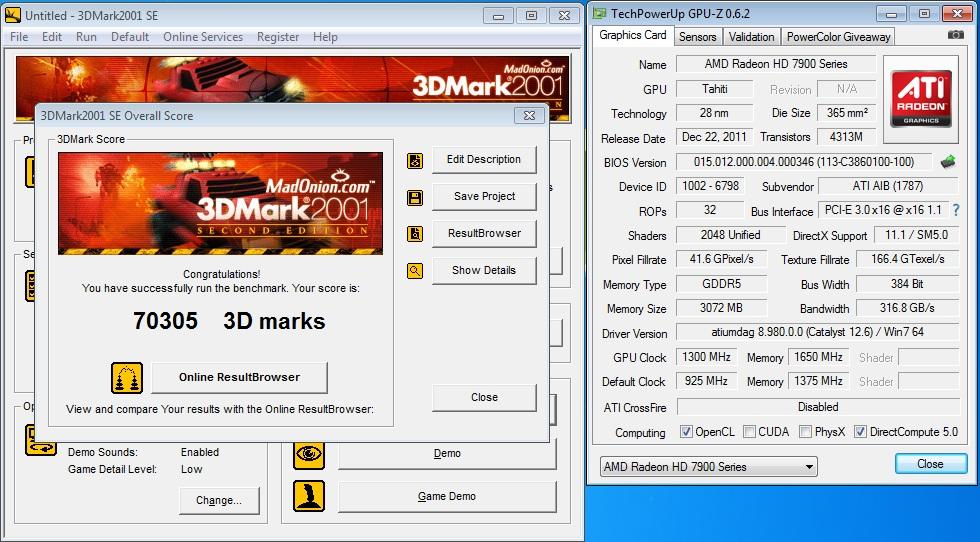Screen dimensions: 980x542
Task: Open the Online Services menu
Action: point(203,37)
